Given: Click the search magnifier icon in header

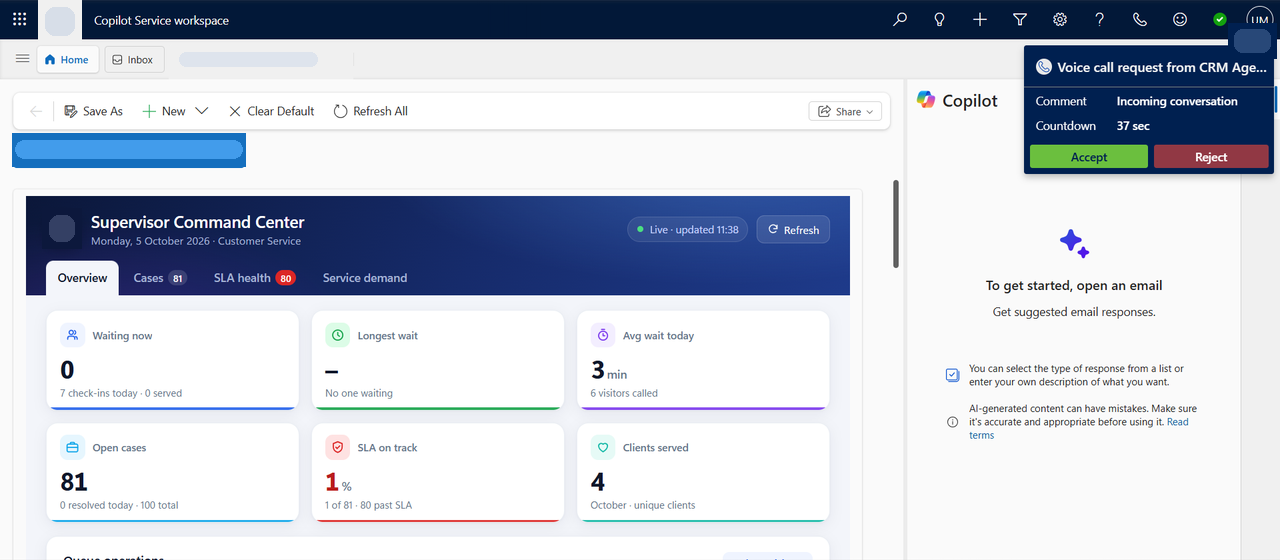Looking at the screenshot, I should click(x=900, y=19).
